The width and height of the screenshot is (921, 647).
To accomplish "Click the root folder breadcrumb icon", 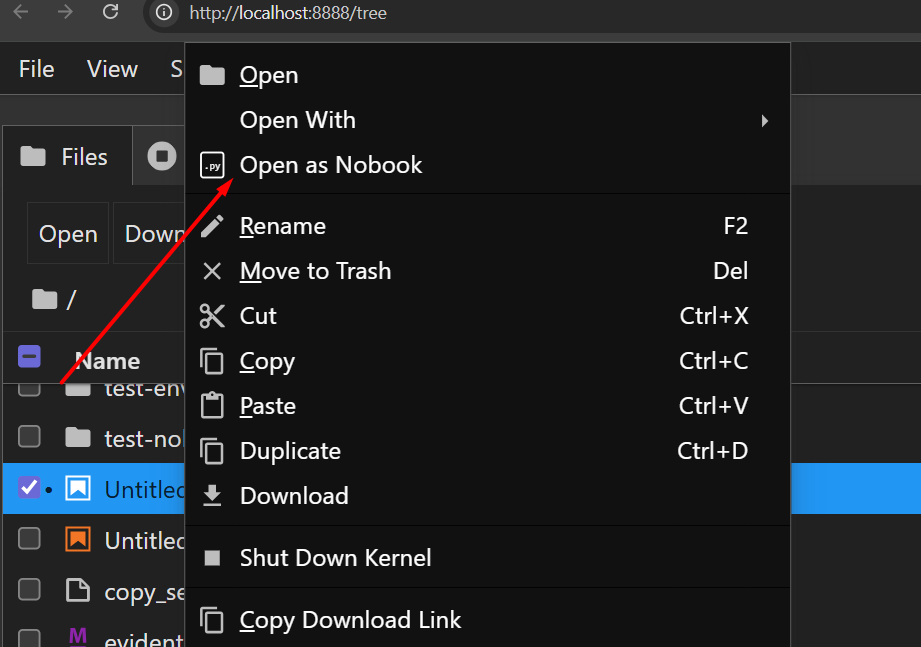I will point(45,299).
